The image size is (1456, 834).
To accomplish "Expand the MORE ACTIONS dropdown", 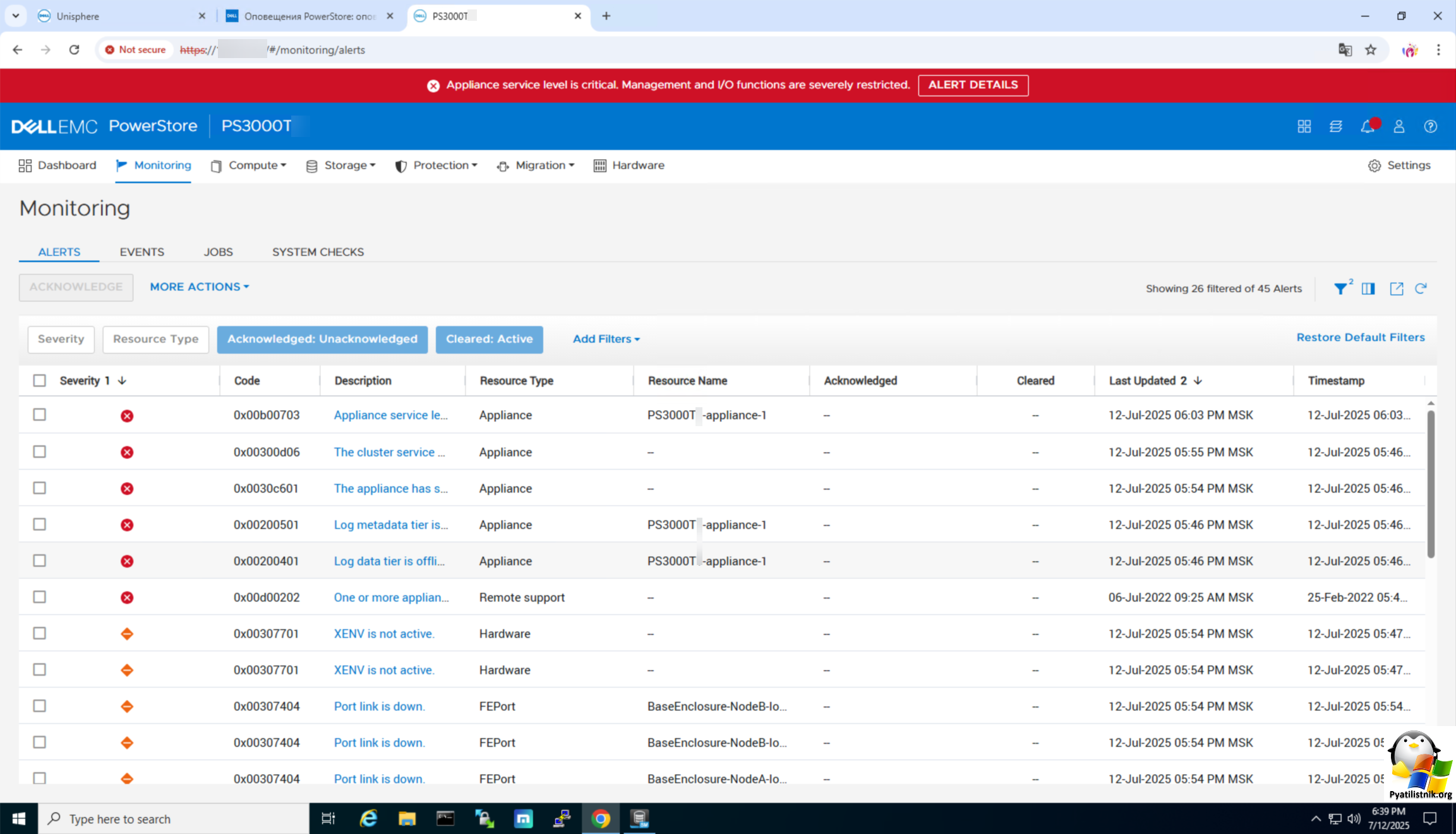I will [200, 287].
